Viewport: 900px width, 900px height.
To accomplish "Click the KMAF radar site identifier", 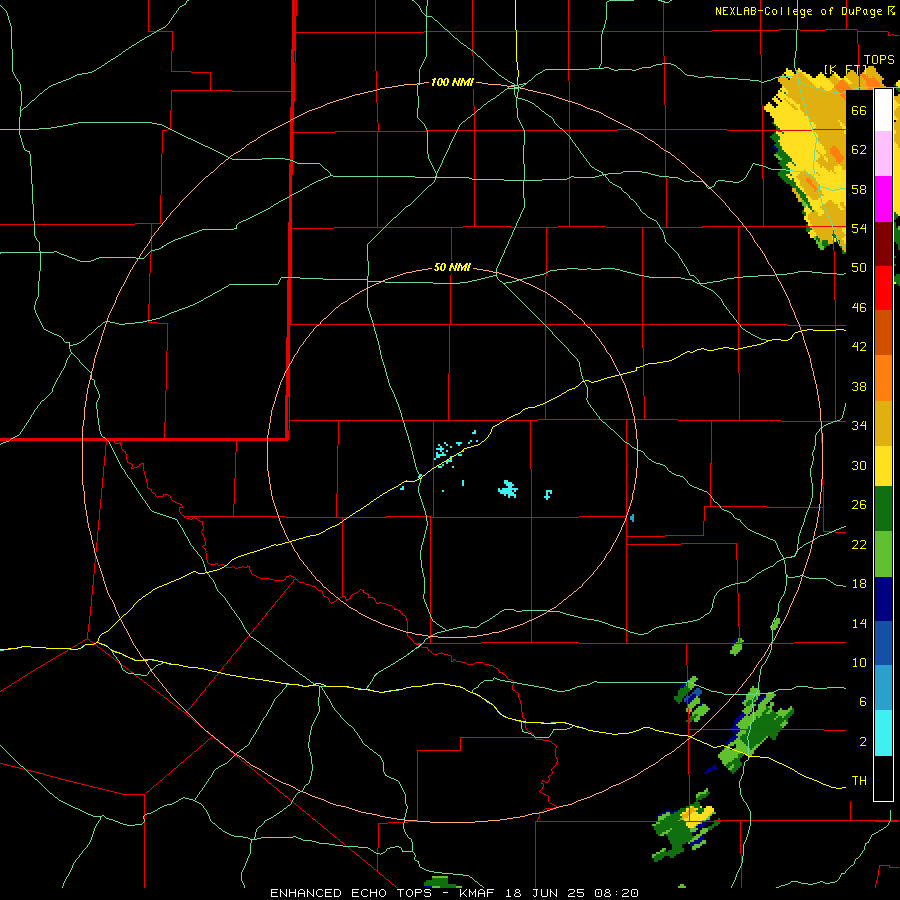I will [x=479, y=893].
